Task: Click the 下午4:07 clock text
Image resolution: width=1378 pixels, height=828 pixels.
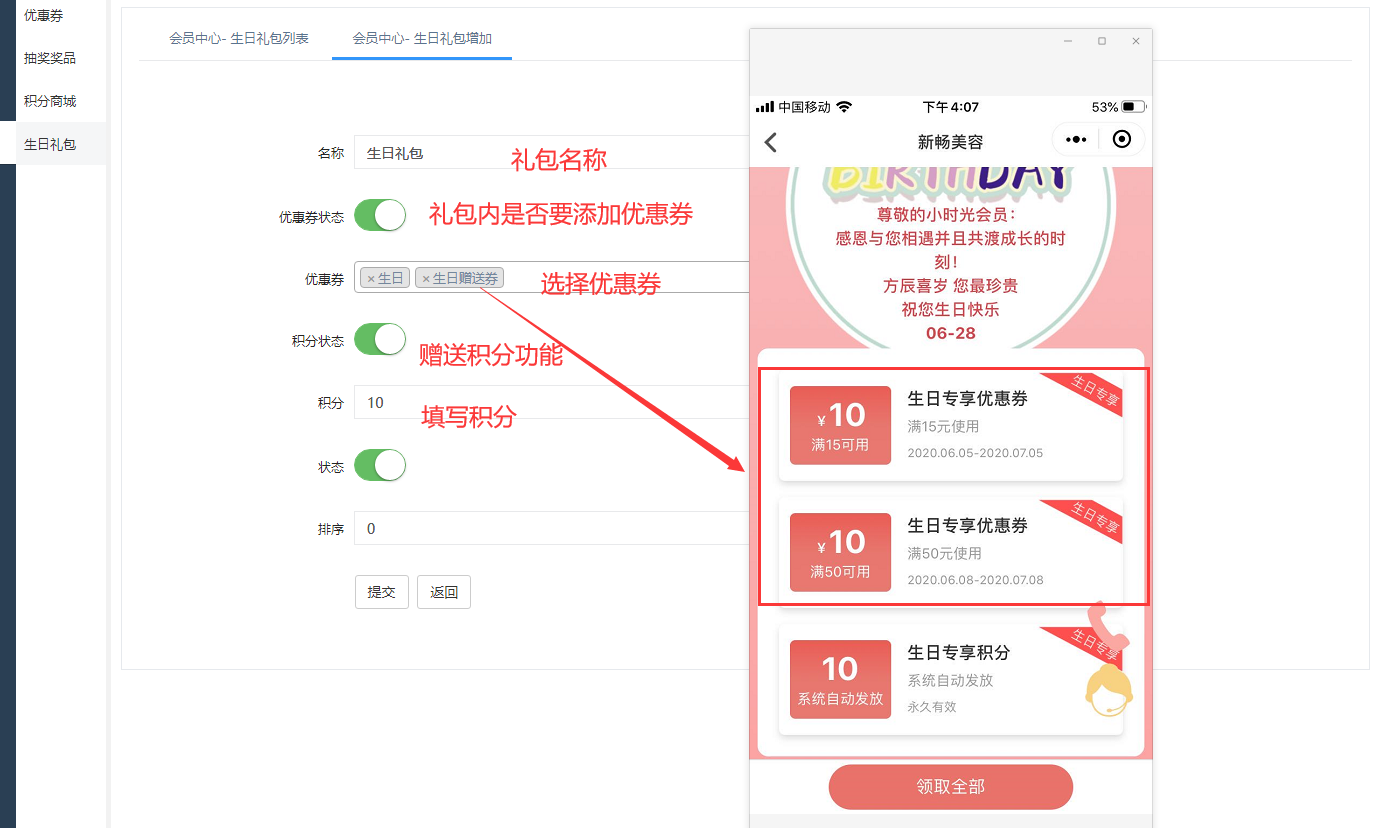Action: click(x=951, y=107)
